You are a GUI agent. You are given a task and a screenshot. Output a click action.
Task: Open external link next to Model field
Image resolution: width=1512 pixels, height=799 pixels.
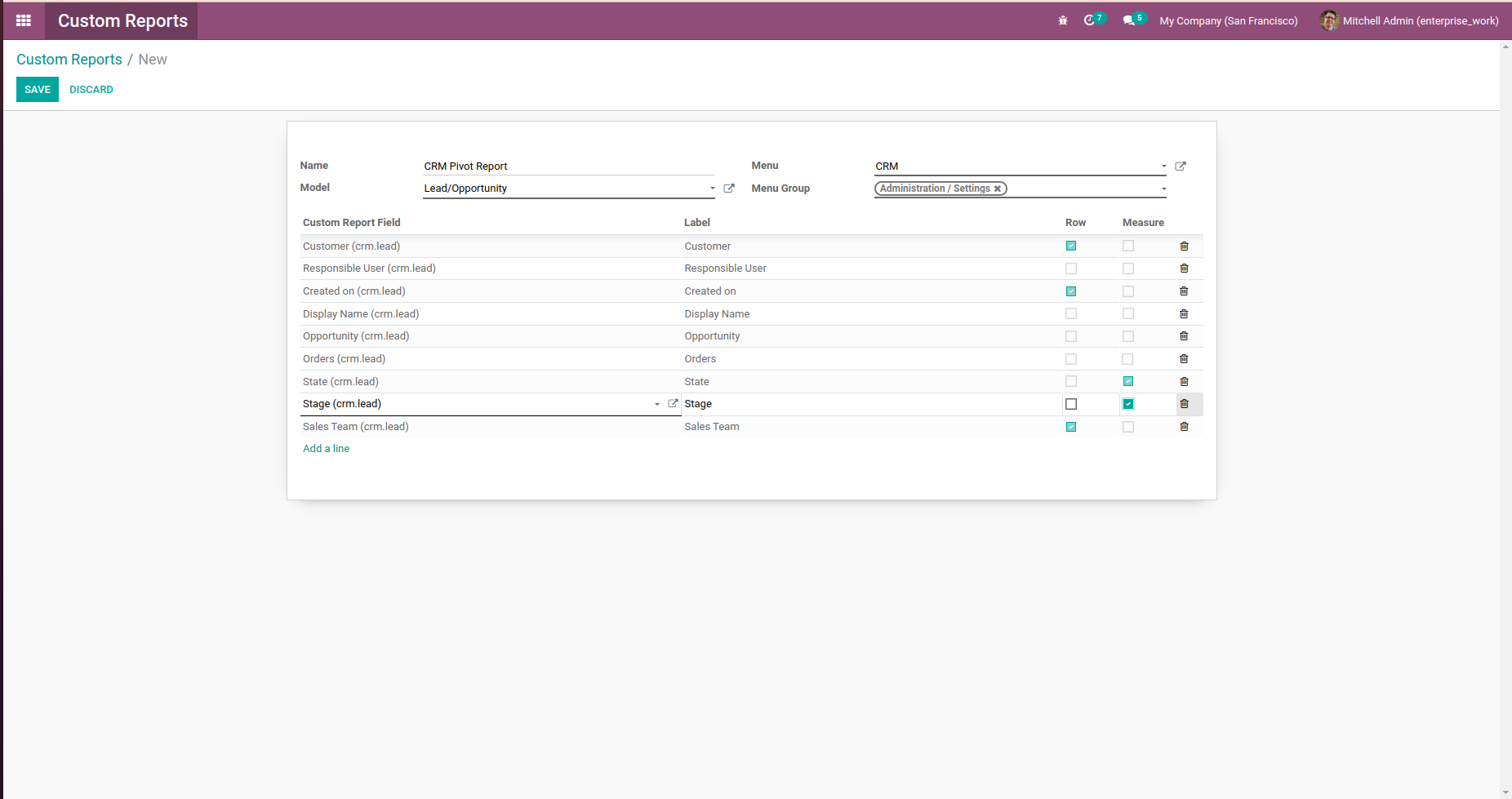pos(729,189)
